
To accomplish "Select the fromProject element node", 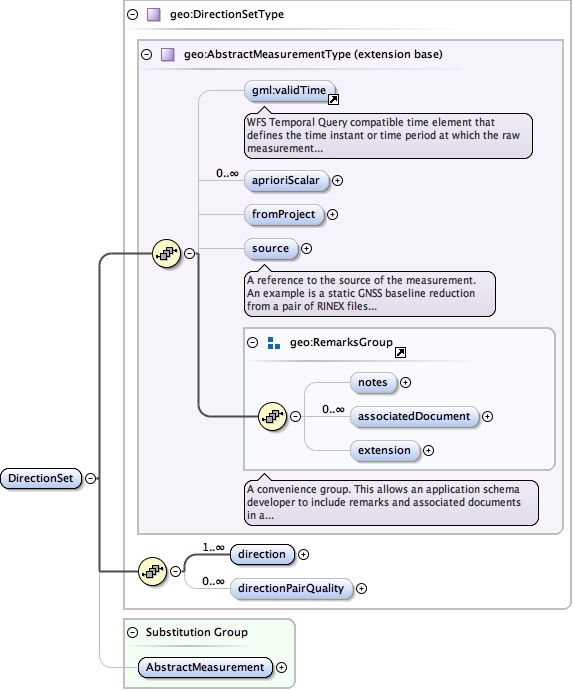I will click(284, 215).
